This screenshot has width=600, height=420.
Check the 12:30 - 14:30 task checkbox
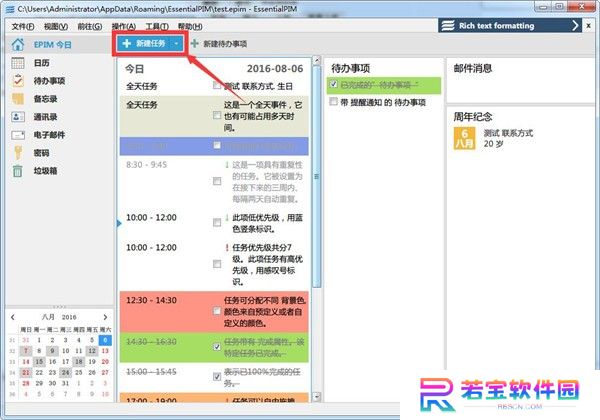coord(217,311)
